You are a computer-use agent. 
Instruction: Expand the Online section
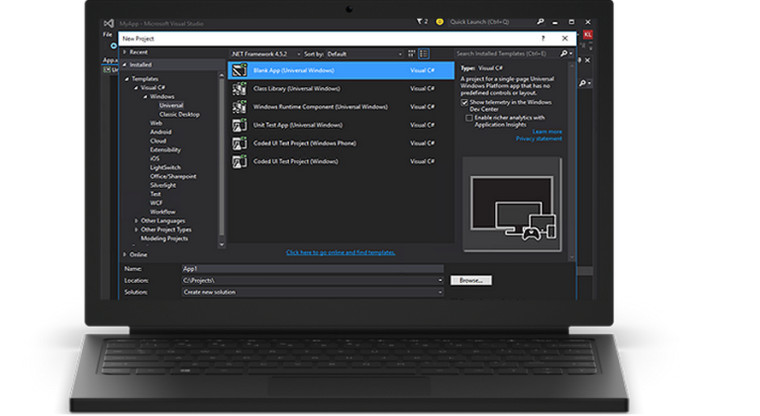pos(125,255)
